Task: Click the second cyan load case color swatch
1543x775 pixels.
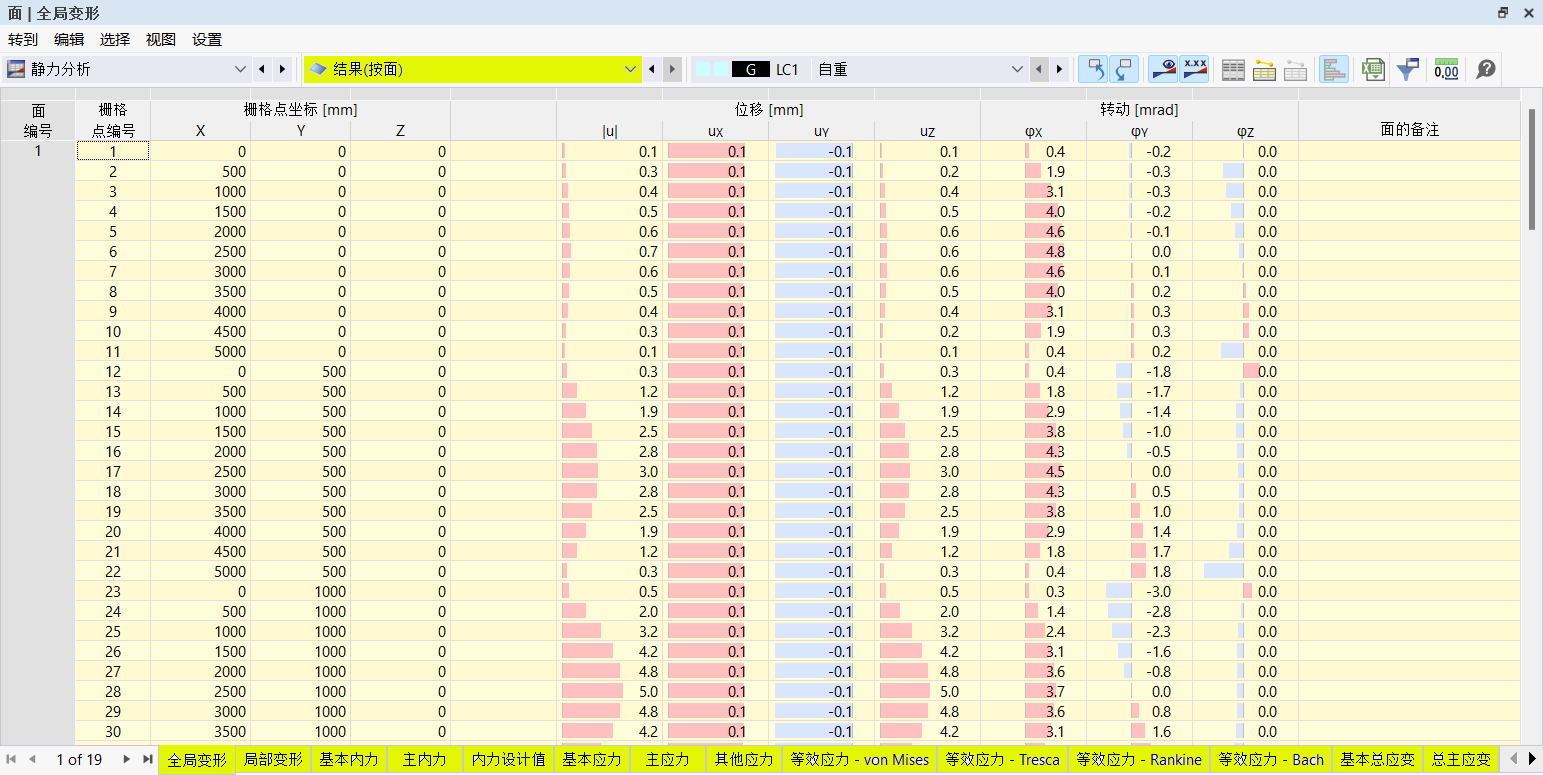Action: tap(720, 69)
